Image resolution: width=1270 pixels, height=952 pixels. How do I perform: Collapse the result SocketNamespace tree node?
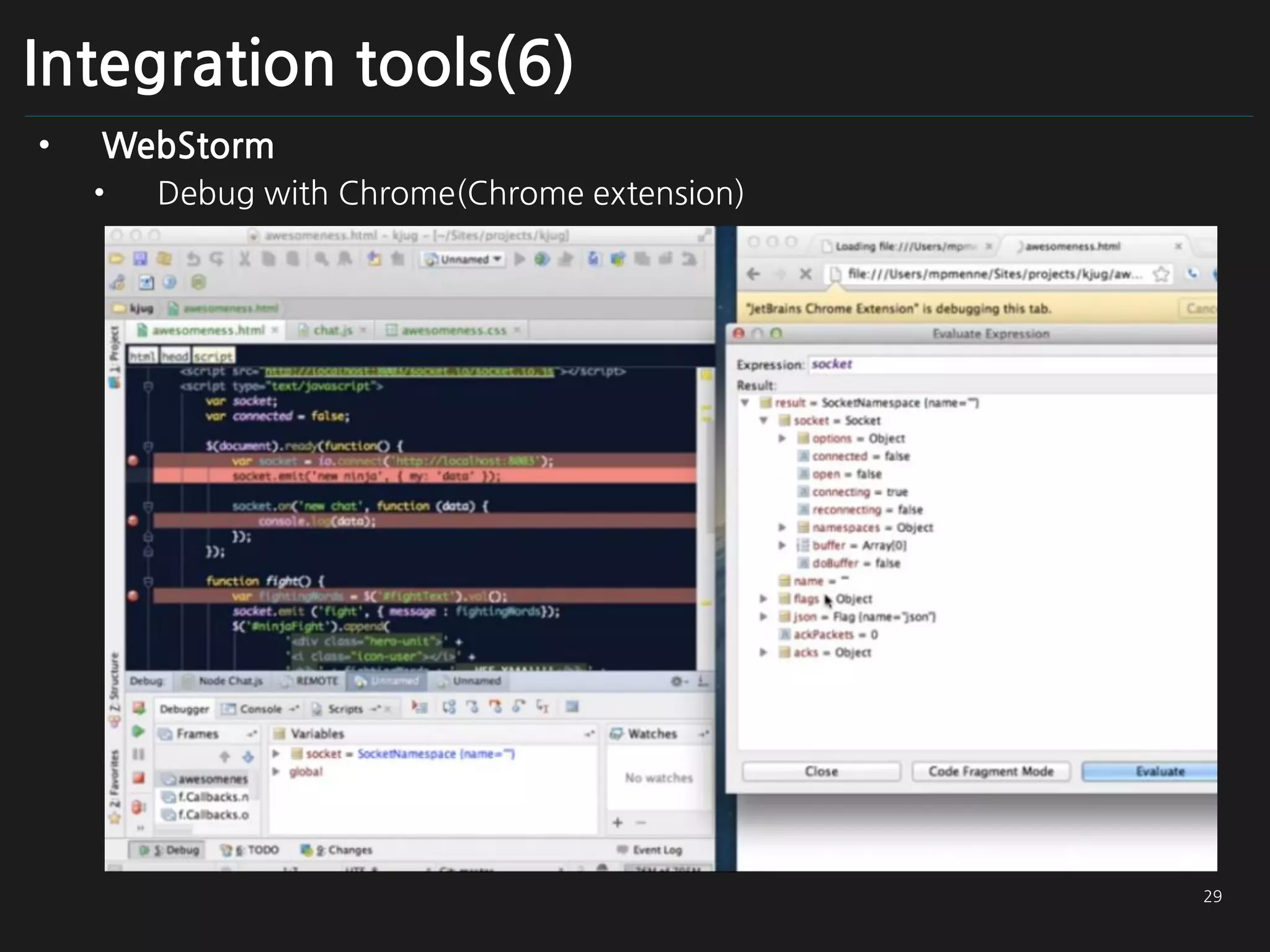click(x=745, y=403)
